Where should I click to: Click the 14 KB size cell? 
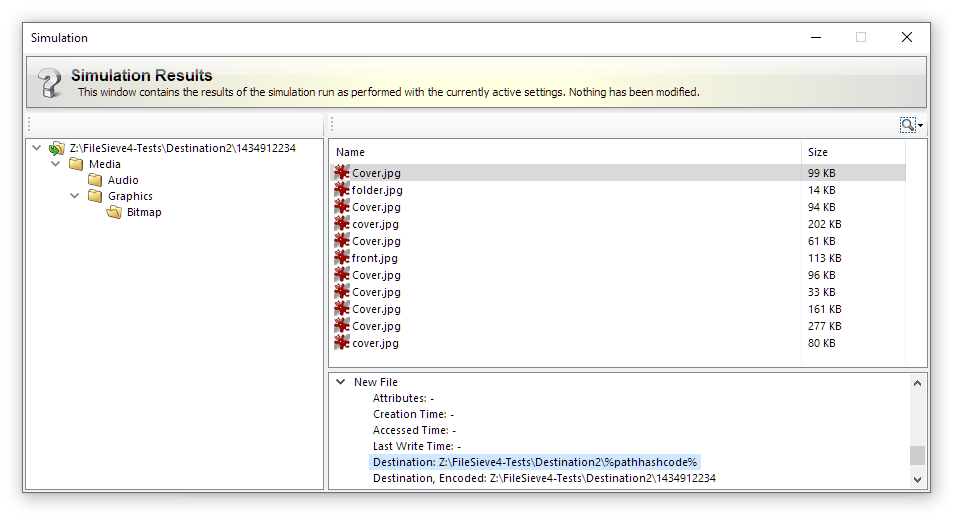(x=822, y=190)
